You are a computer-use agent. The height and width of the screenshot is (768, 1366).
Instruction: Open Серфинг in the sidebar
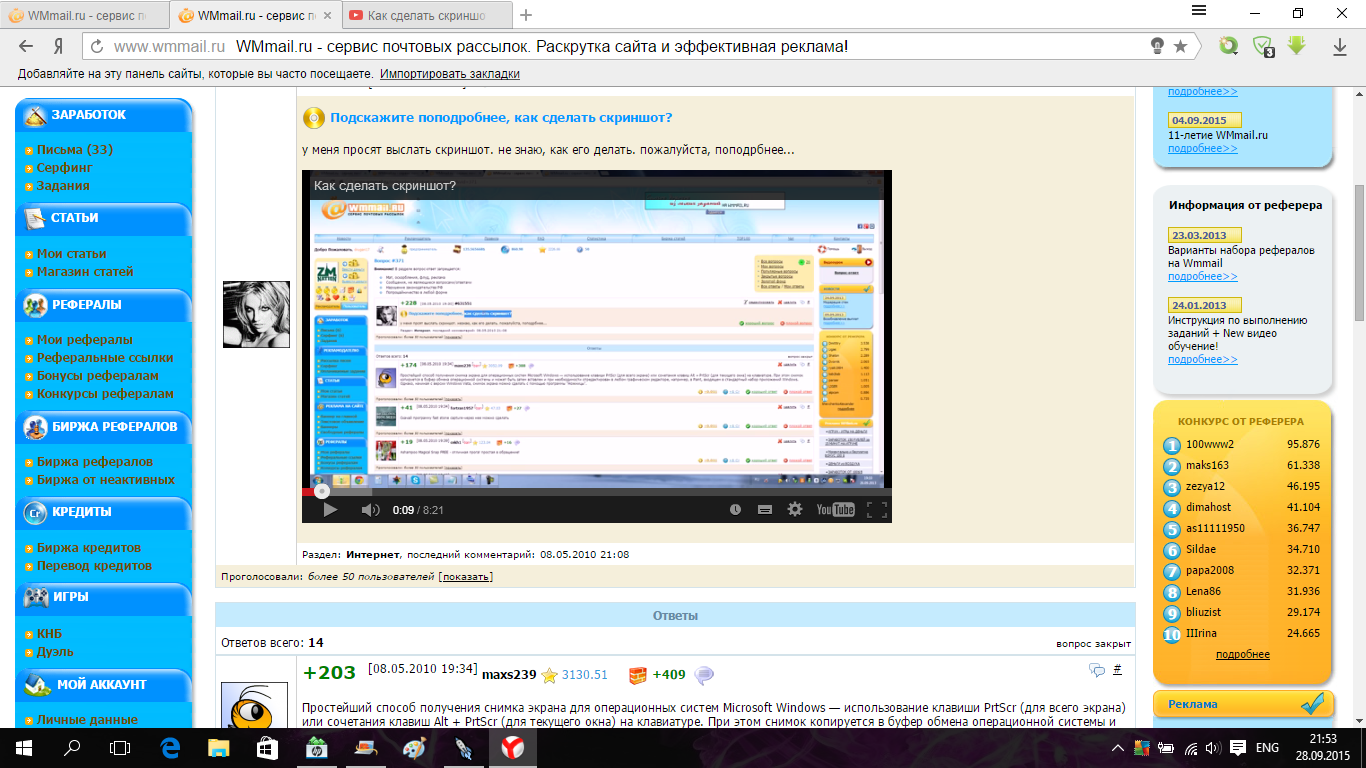coord(64,168)
